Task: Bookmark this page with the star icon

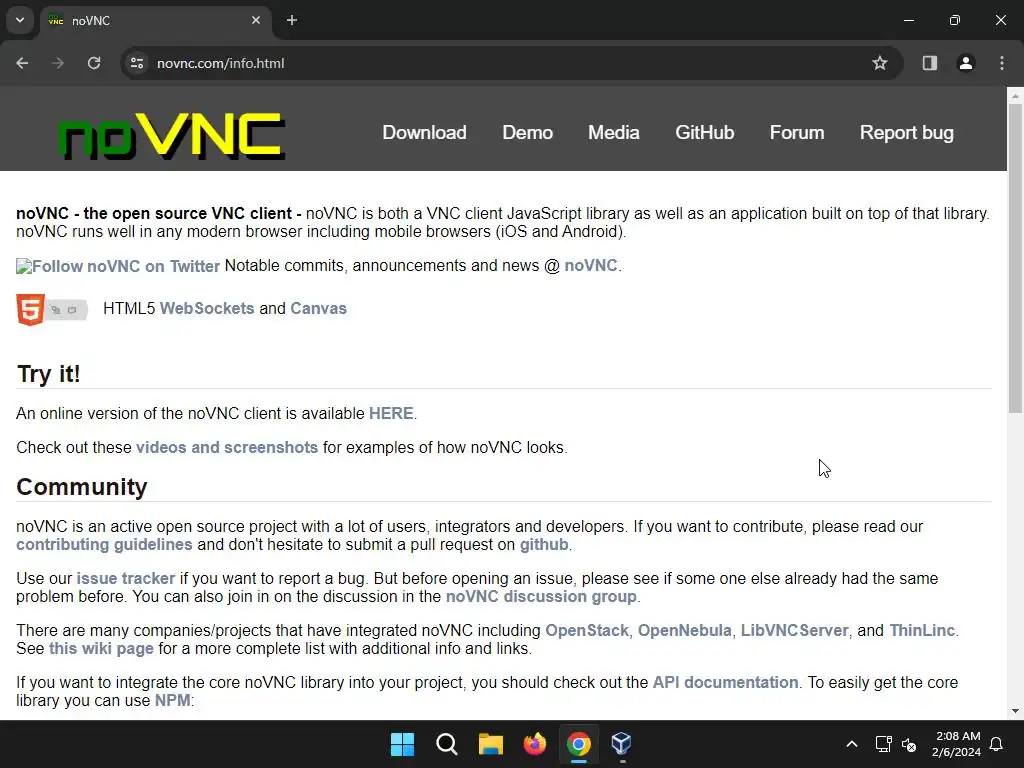Action: [x=880, y=63]
